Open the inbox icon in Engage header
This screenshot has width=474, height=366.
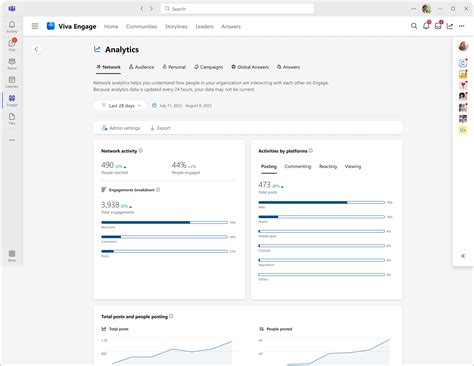438,25
